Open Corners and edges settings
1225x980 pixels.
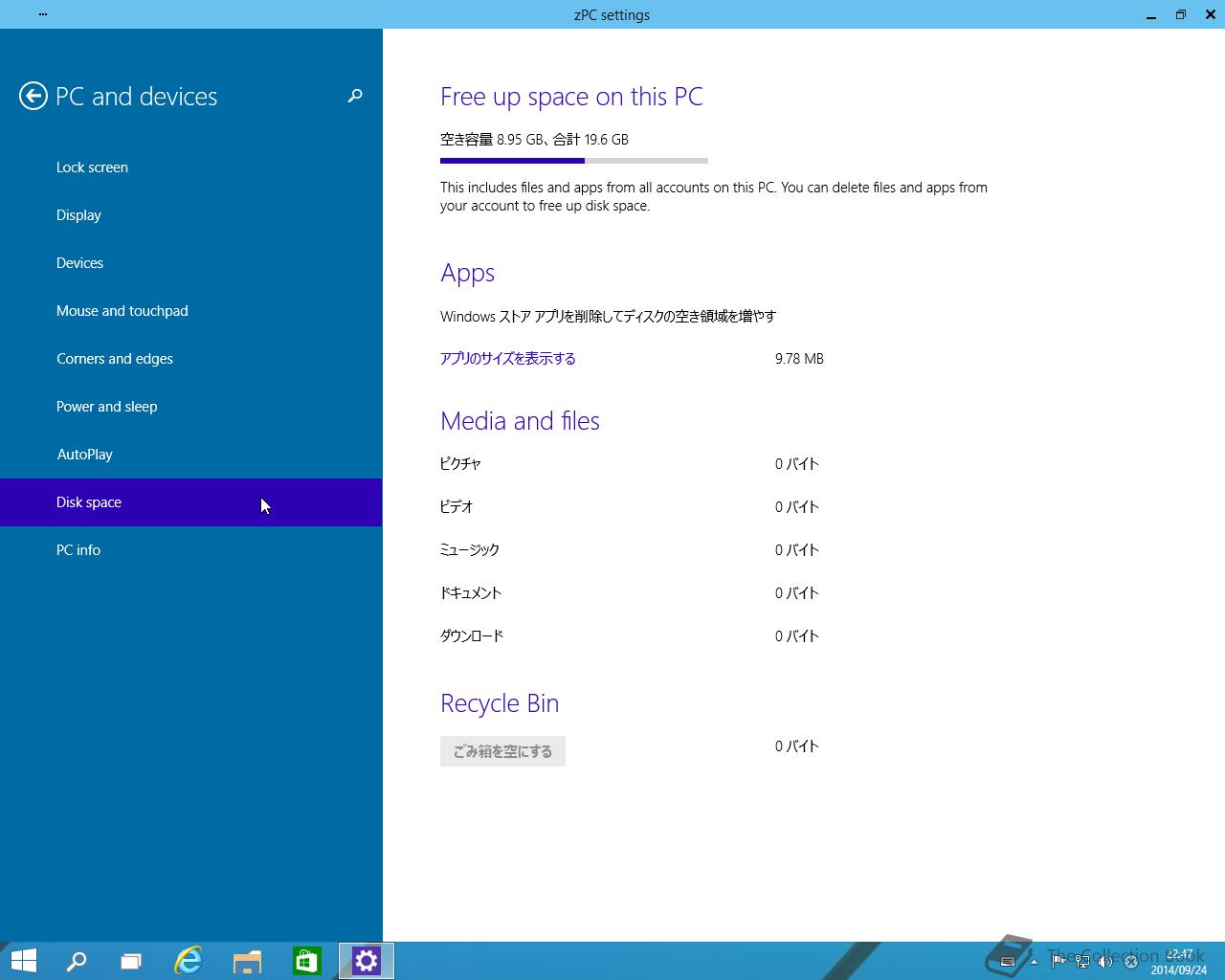click(x=191, y=359)
